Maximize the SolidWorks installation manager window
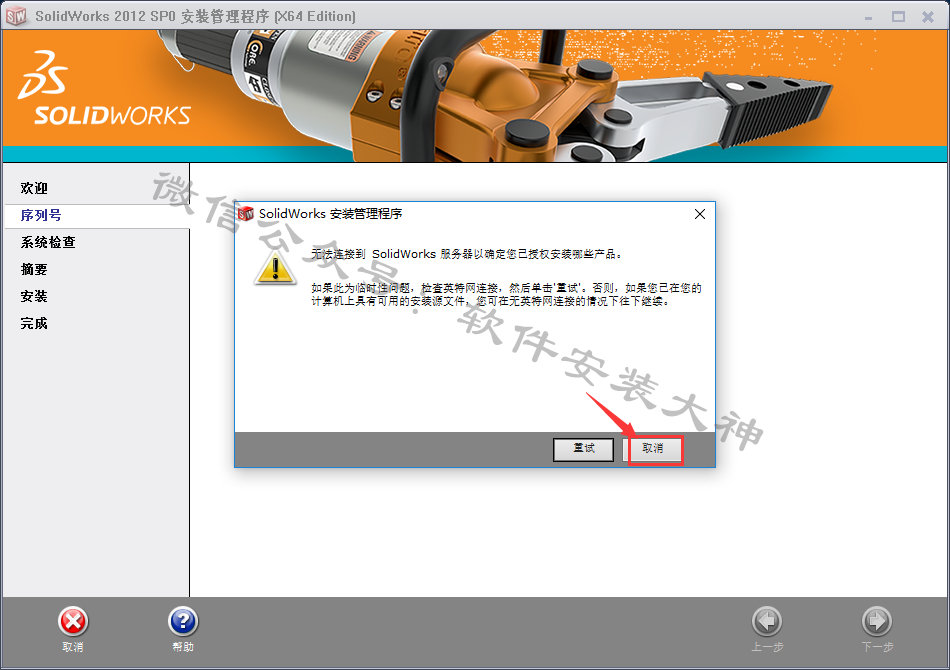 click(x=899, y=17)
